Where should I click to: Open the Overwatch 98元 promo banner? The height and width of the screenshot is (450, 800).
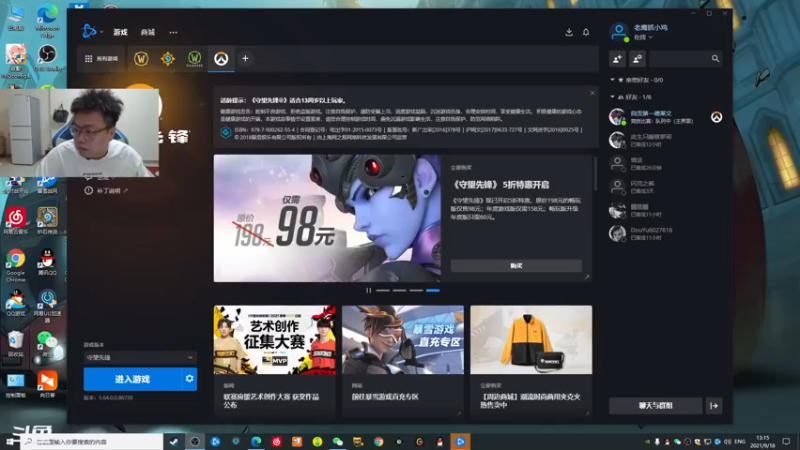pyautogui.click(x=327, y=218)
